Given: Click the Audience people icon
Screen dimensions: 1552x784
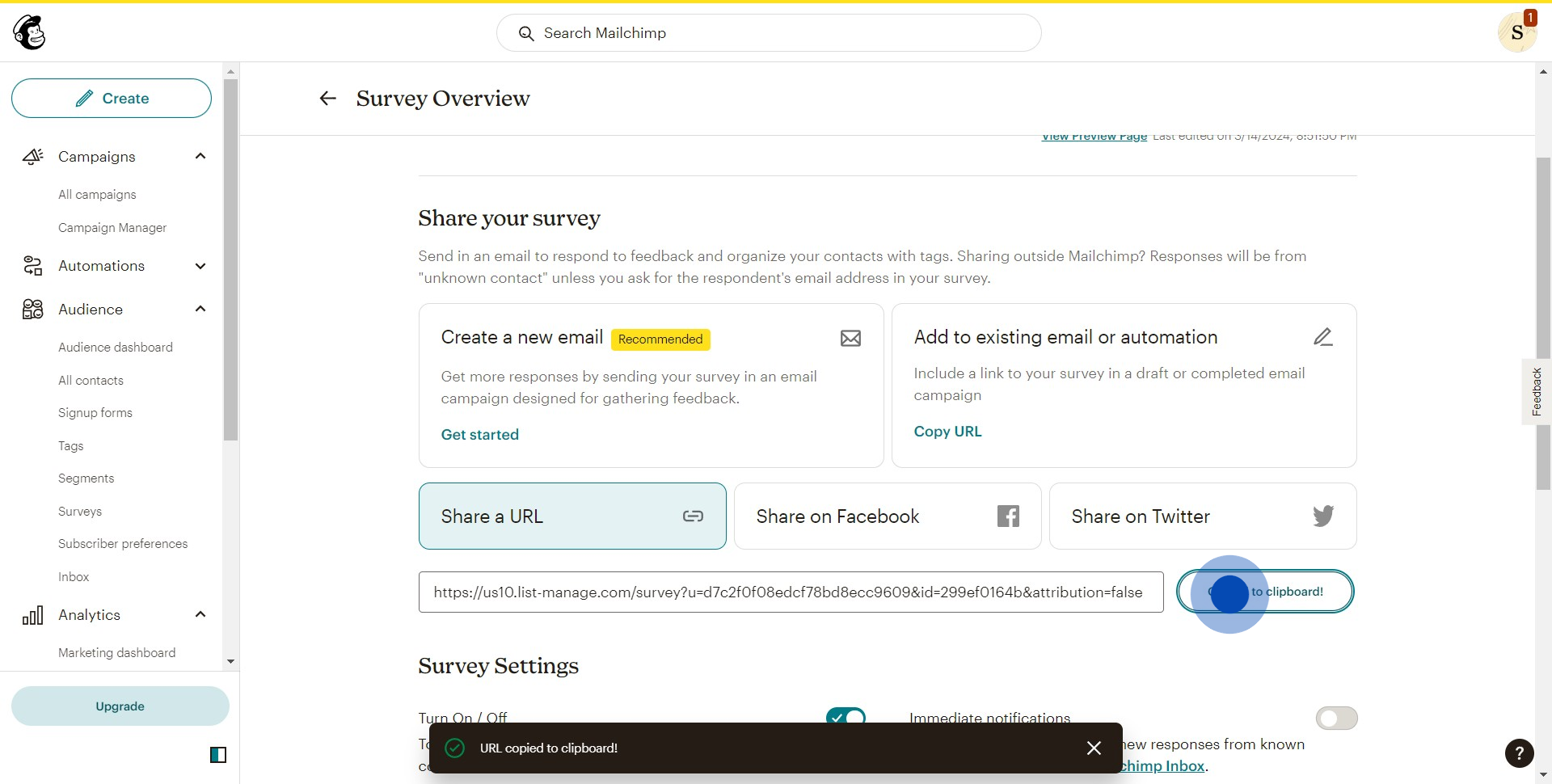Looking at the screenshot, I should pos(33,310).
